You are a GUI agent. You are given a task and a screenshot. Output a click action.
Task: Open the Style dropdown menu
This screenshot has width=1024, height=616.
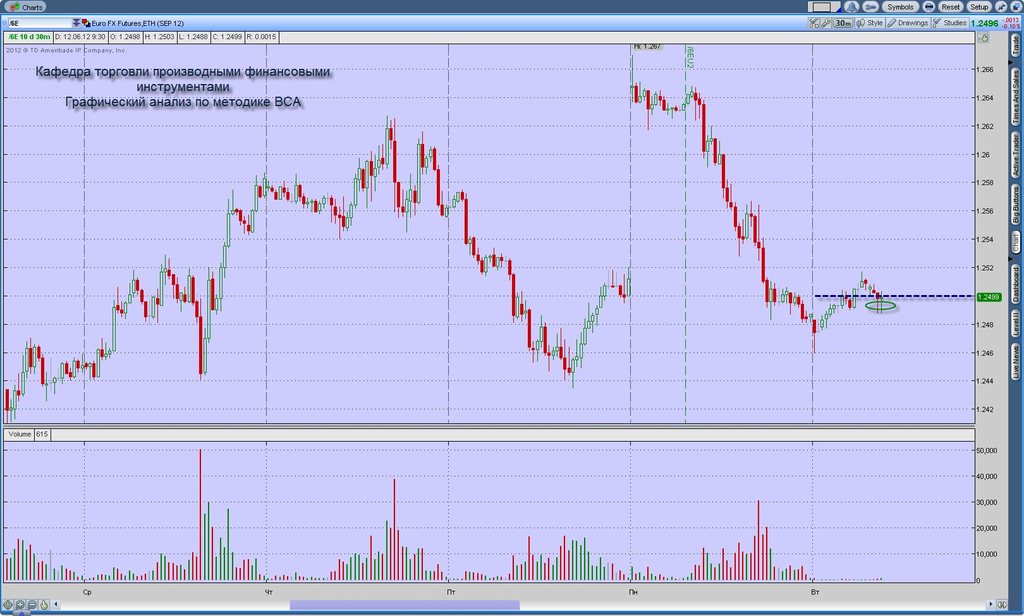[x=869, y=23]
